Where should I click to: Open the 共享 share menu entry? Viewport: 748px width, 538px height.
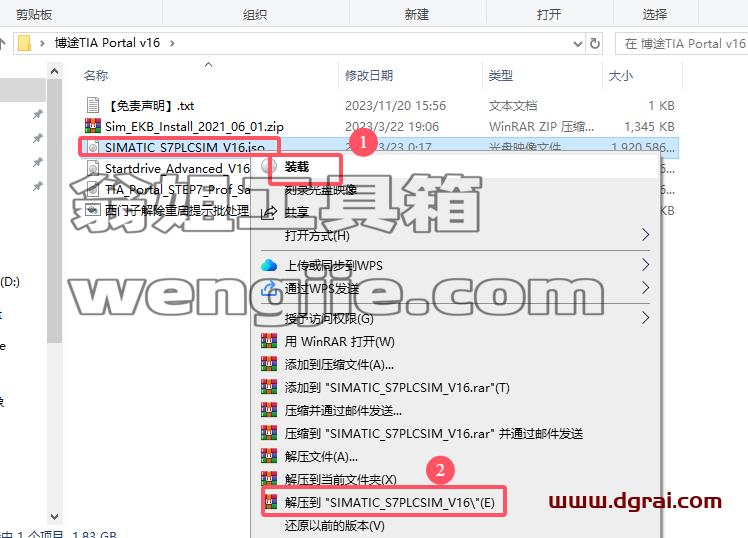pos(456,212)
